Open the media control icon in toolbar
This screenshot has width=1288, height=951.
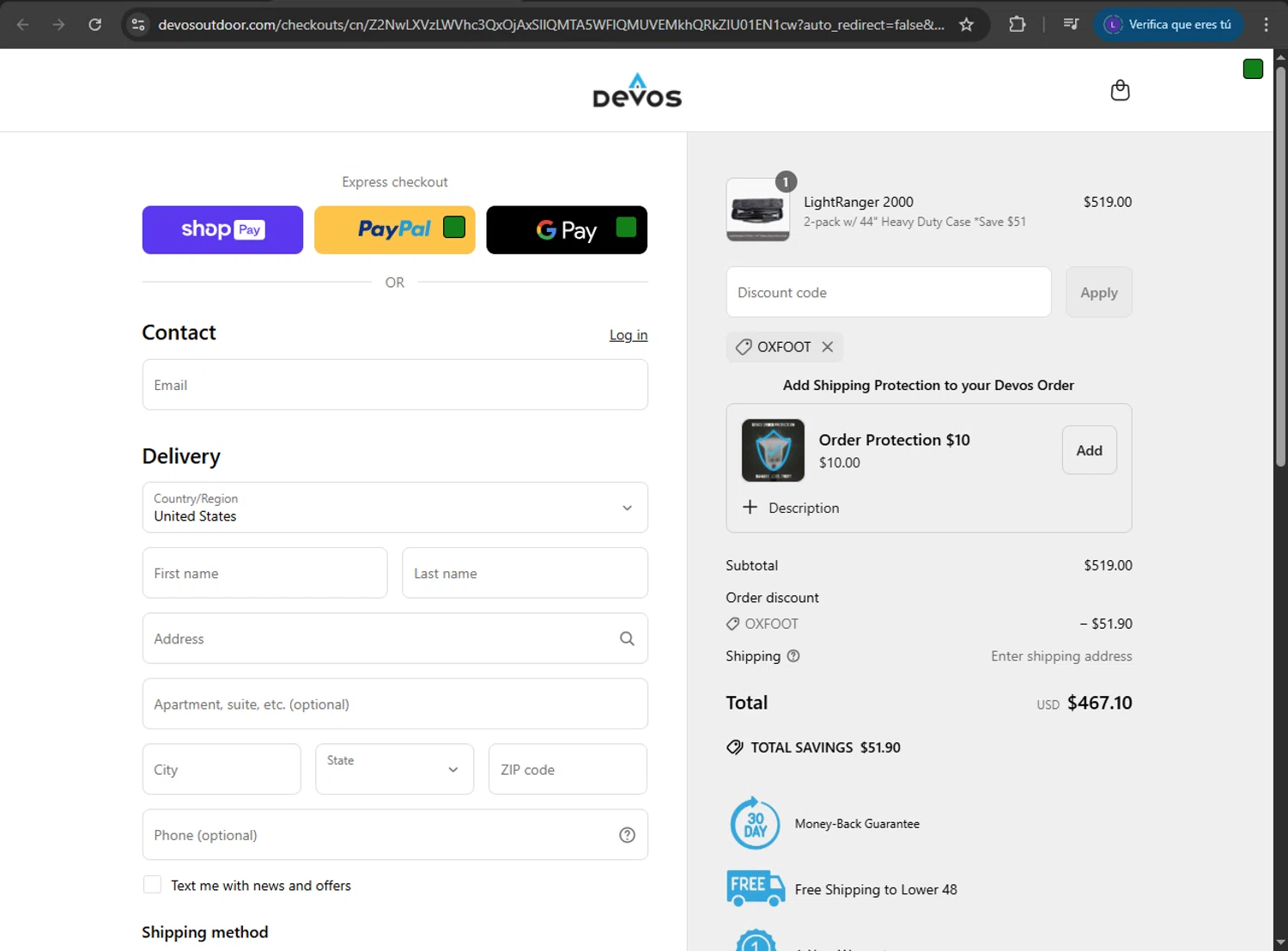tap(1071, 24)
